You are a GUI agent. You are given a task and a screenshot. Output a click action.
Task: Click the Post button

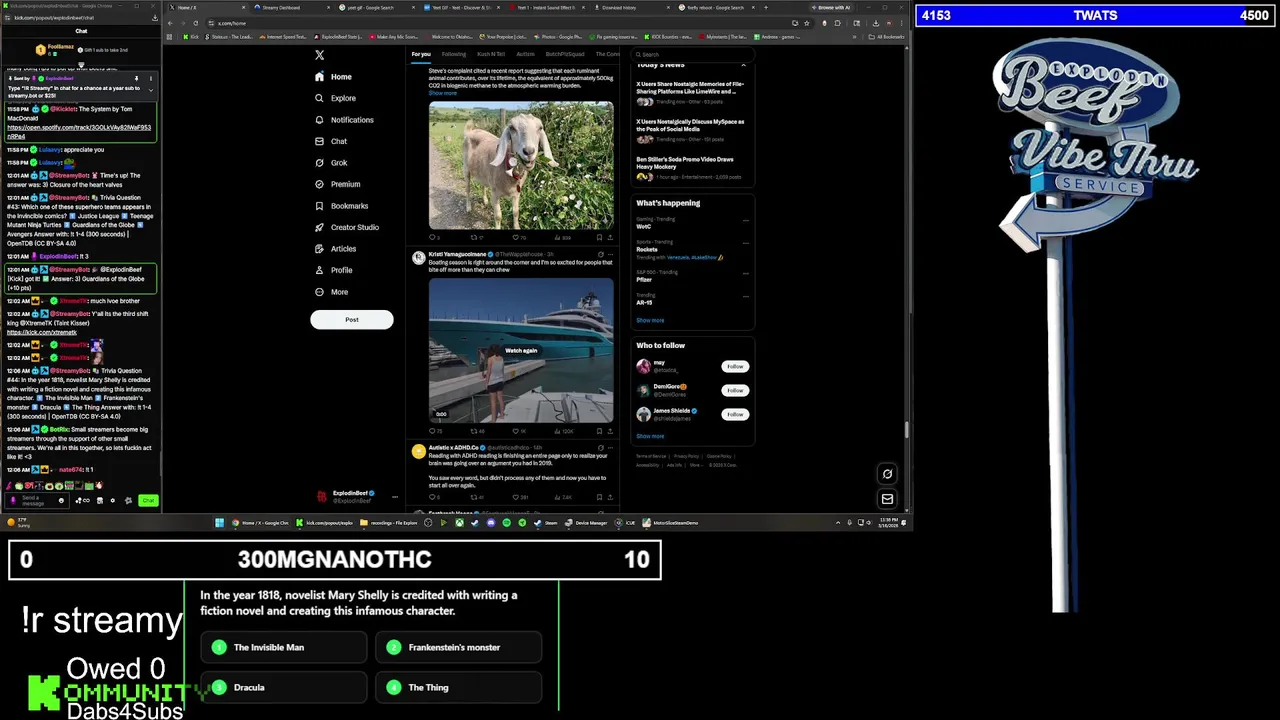pyautogui.click(x=352, y=320)
